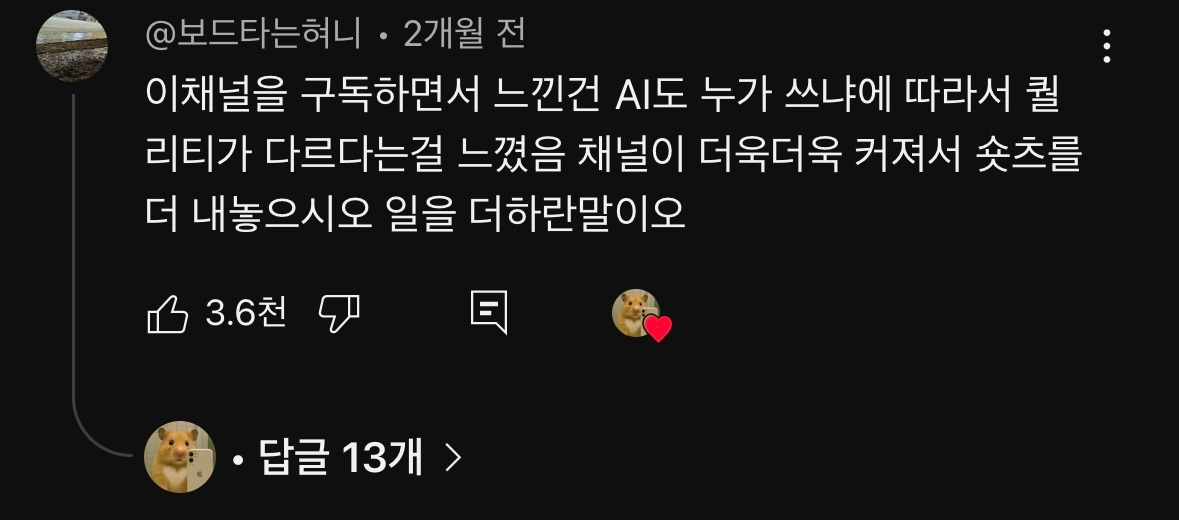Open the reply box via speech-bubble icon
Screen dimensions: 1179x520
coord(489,313)
